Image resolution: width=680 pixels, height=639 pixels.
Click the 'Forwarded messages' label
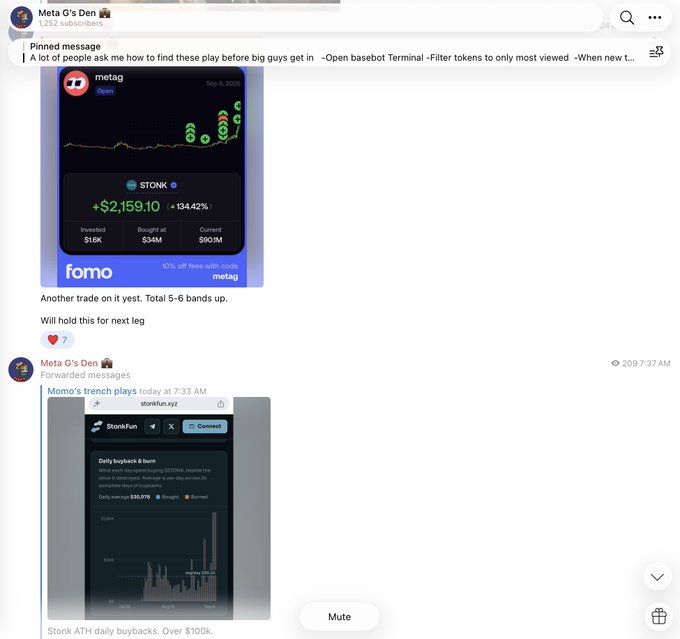[x=85, y=375]
